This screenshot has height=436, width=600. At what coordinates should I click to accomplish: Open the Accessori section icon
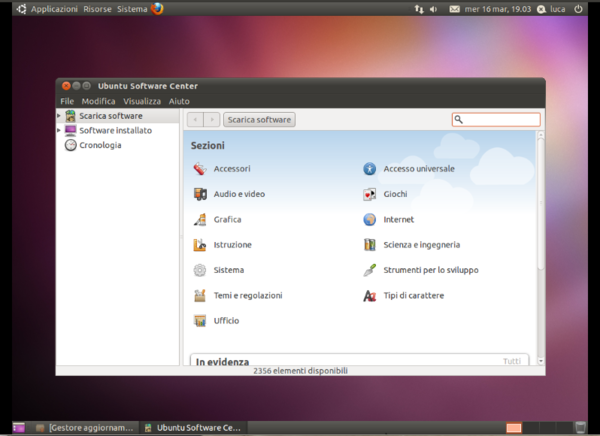200,169
